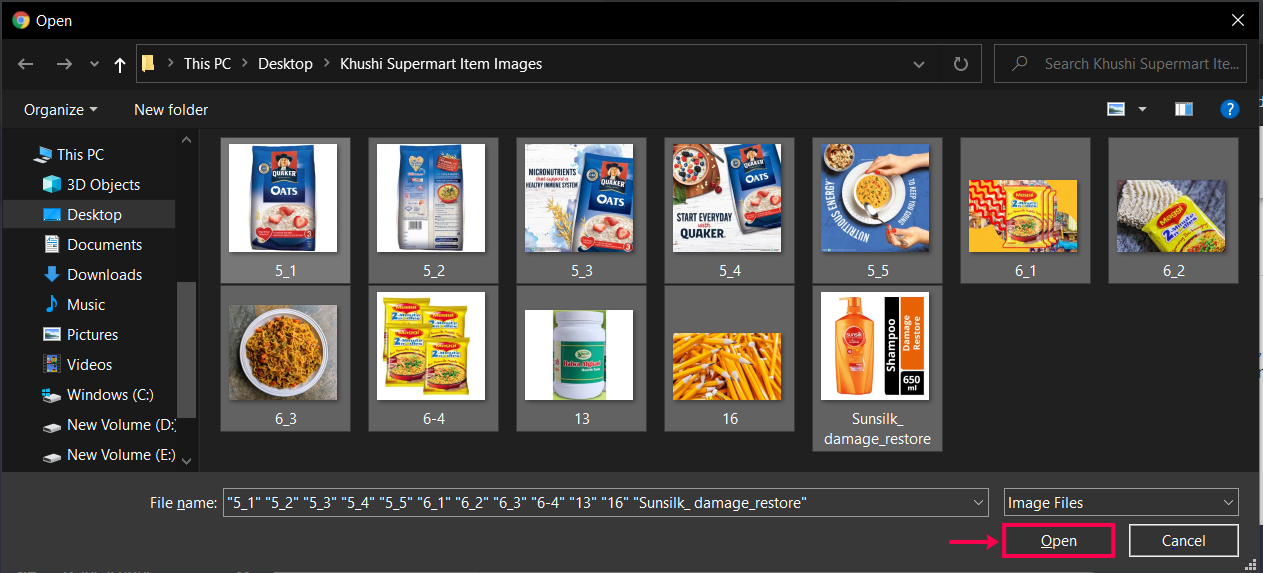This screenshot has width=1263, height=573.
Task: Open Downloads folder in navigation pane
Action: pos(104,274)
